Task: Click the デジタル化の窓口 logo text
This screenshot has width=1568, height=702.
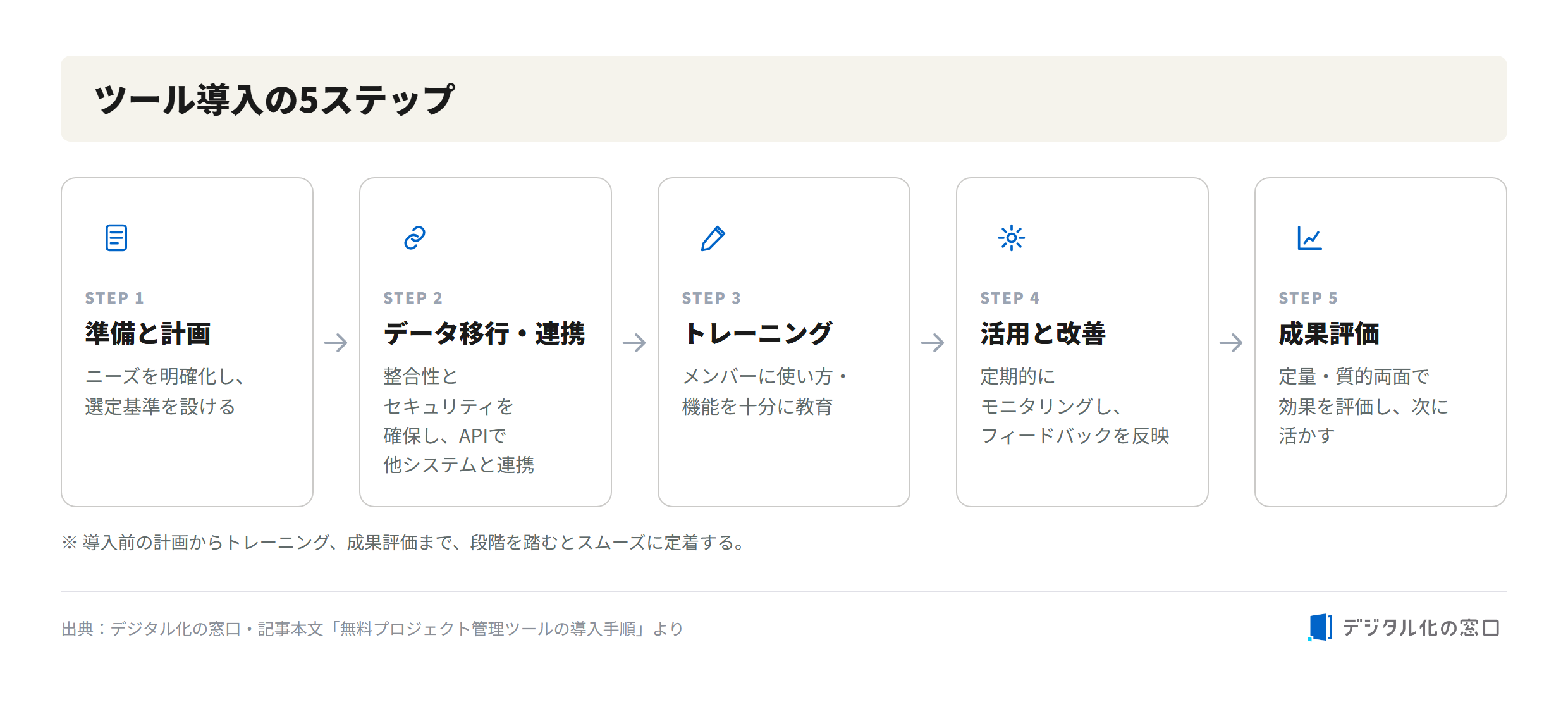Action: tap(1421, 627)
